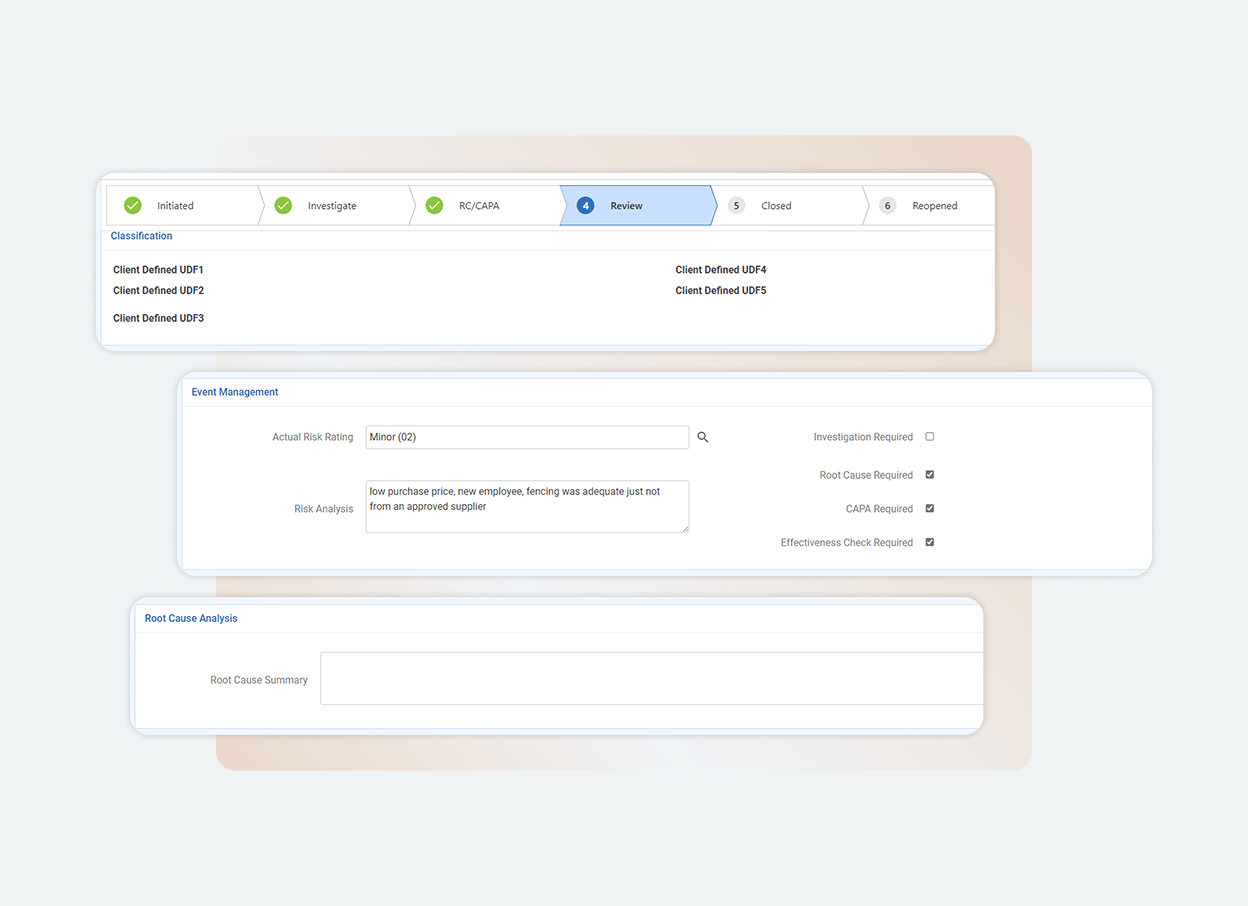Screen dimensions: 1248x906
Task: Click the number 6 badge on Reopened
Action: 887,205
